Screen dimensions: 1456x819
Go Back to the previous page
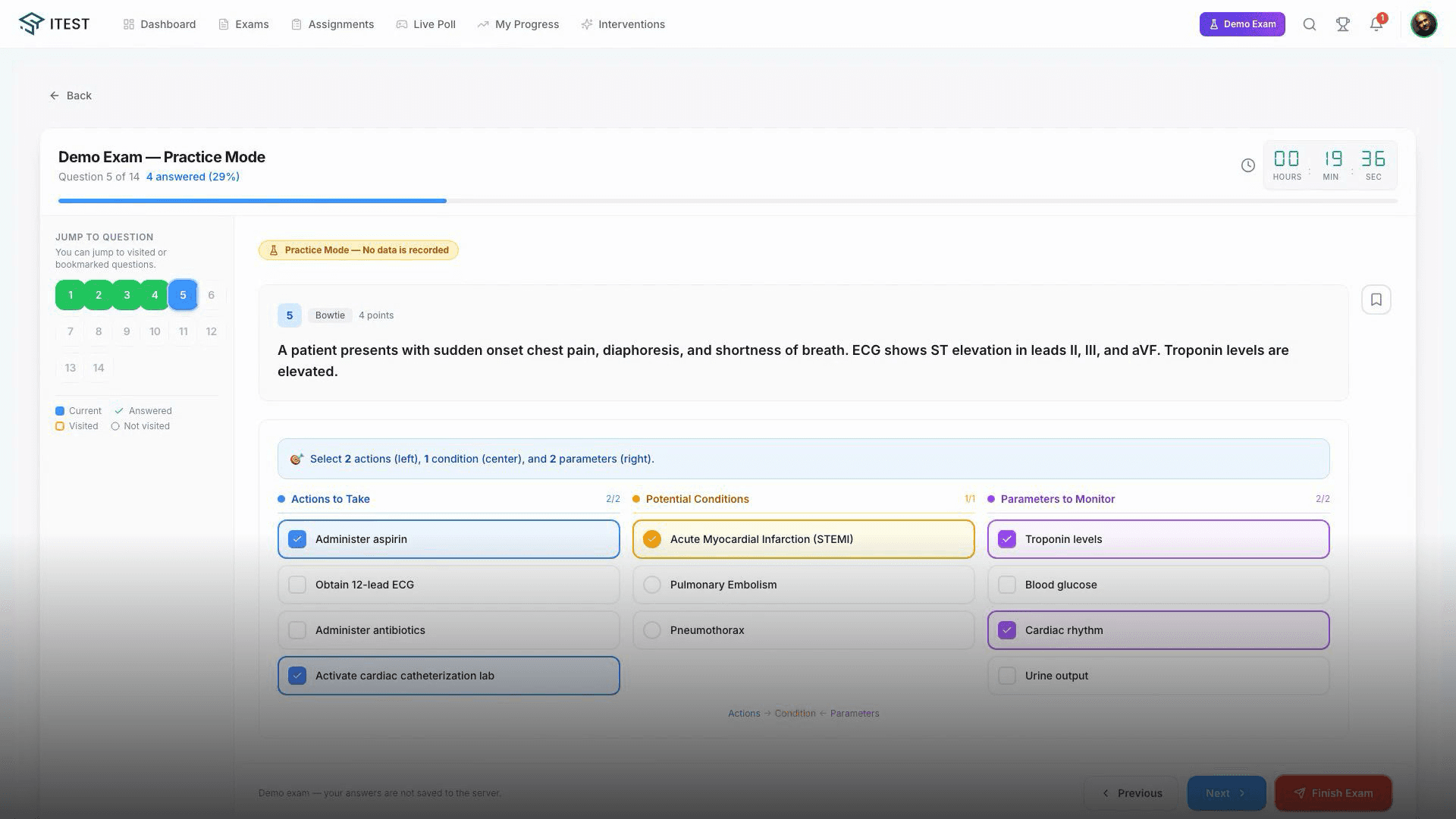(x=71, y=96)
